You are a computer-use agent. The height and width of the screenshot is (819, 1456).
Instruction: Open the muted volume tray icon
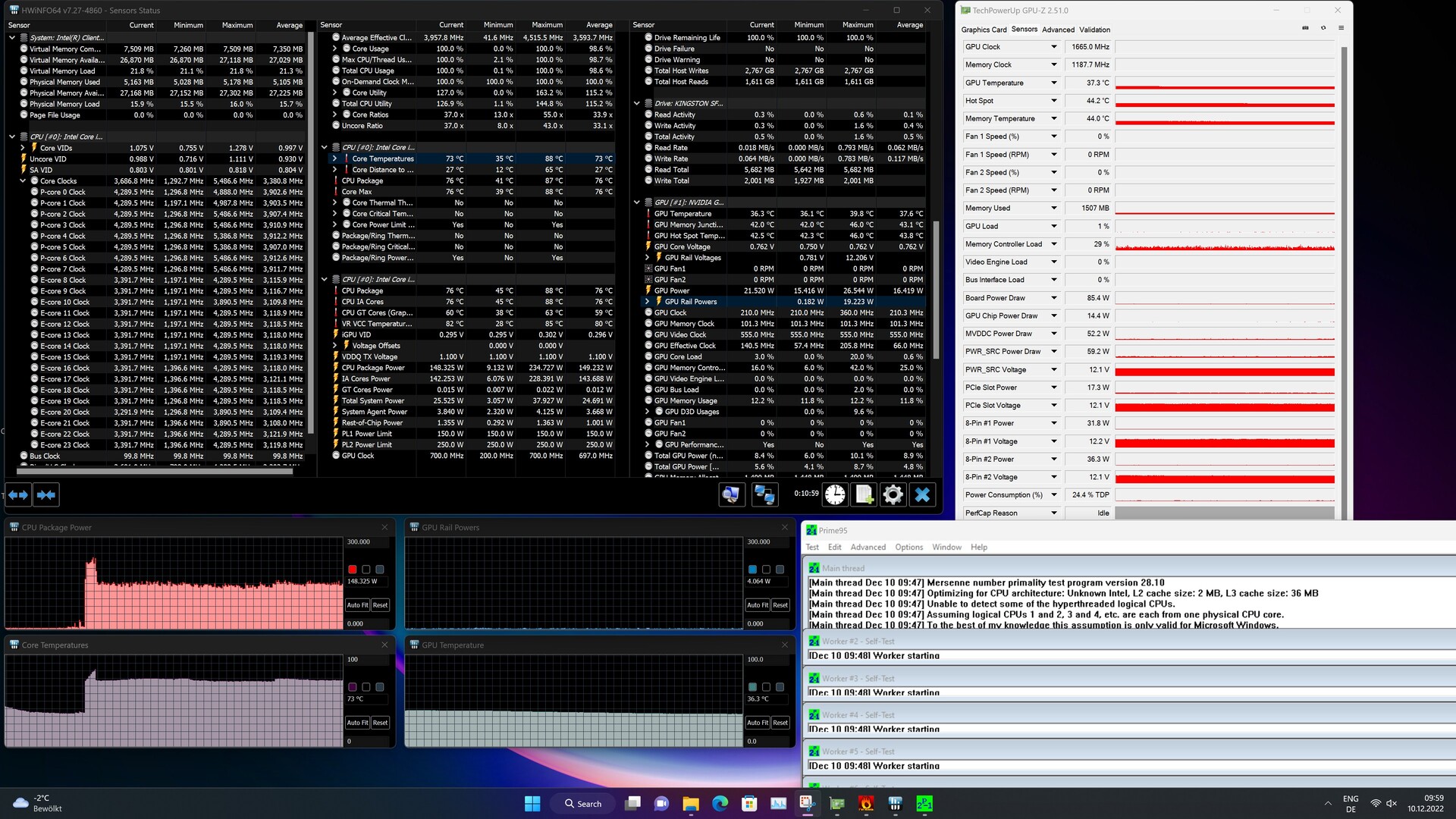pos(1392,803)
